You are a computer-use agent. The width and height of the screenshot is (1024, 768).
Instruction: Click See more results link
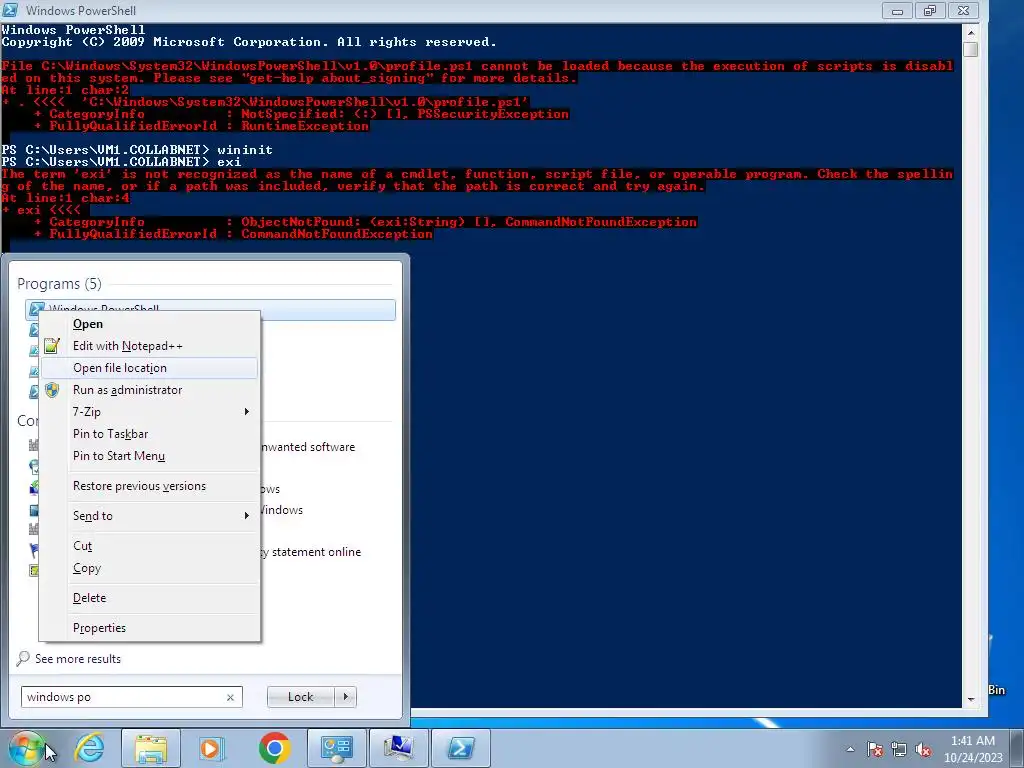pos(78,659)
